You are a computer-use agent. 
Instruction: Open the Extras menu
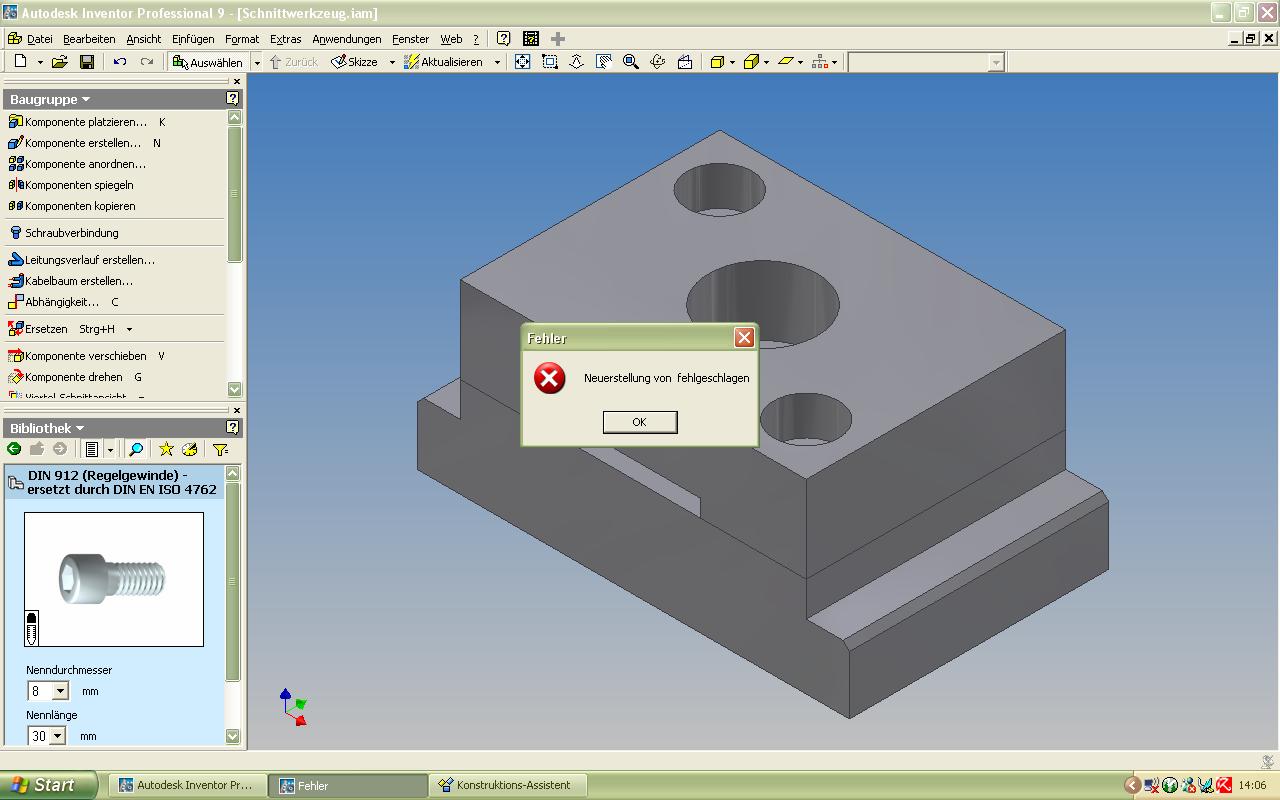click(285, 39)
